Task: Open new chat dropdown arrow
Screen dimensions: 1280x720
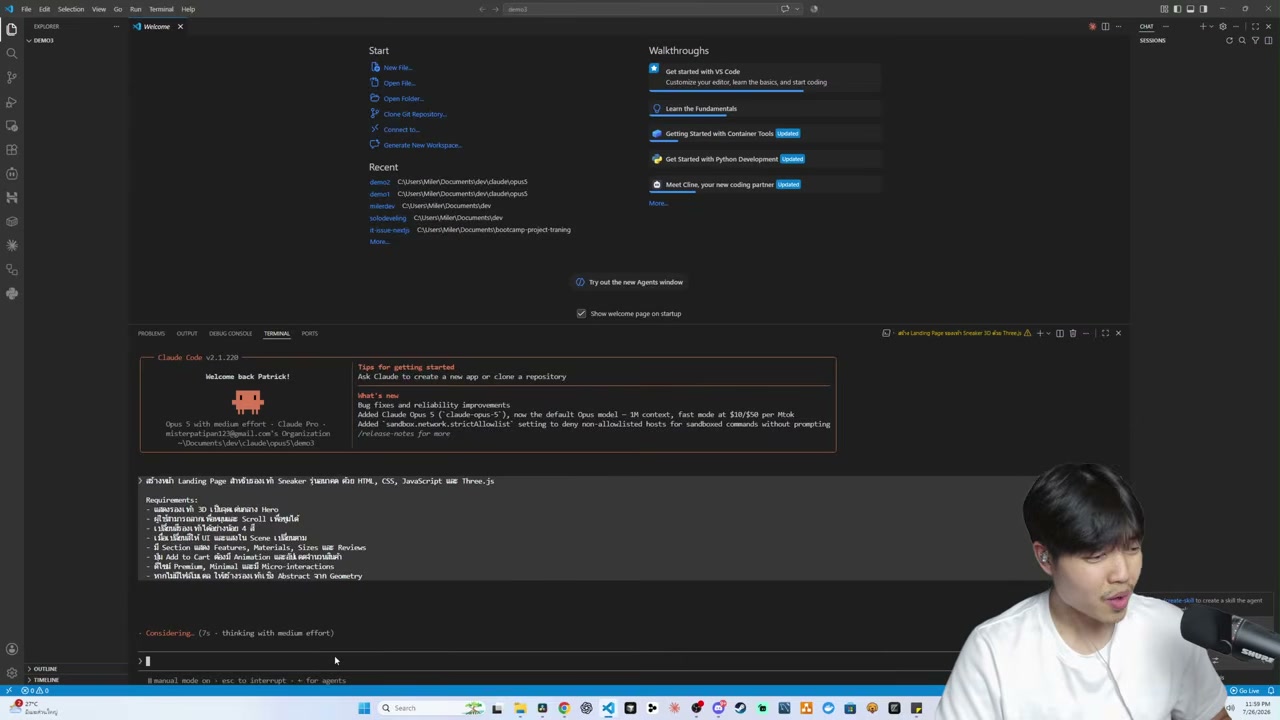Action: click(x=1211, y=26)
